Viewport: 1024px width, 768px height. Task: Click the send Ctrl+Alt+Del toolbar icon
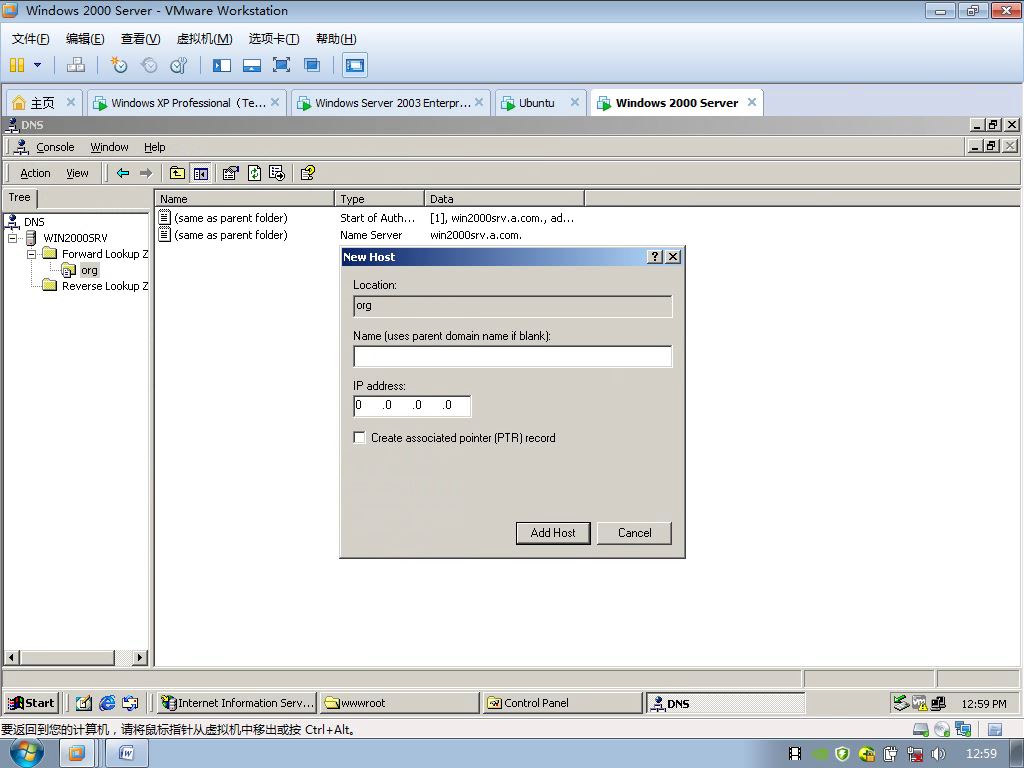[76, 65]
